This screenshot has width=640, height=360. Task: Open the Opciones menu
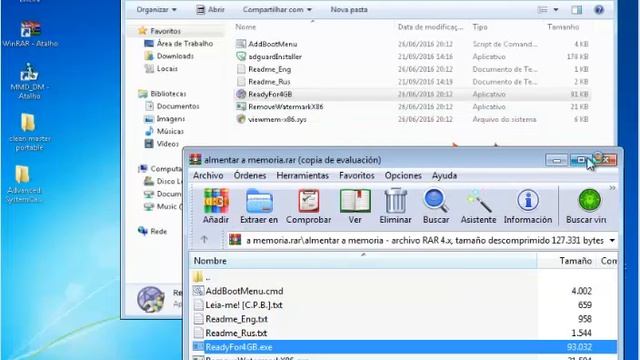403,176
